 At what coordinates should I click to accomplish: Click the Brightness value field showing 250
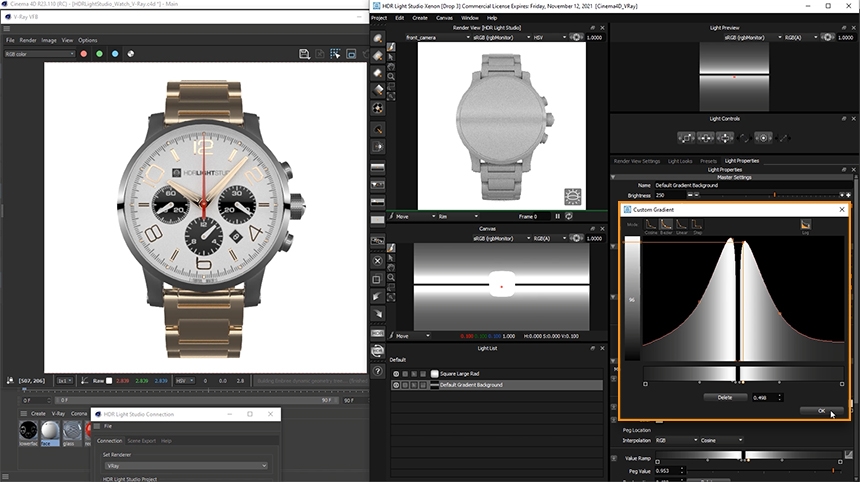point(669,195)
